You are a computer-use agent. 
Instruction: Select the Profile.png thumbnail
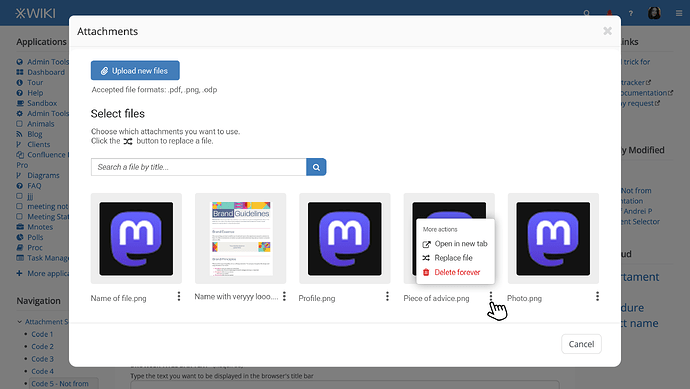pyautogui.click(x=345, y=239)
